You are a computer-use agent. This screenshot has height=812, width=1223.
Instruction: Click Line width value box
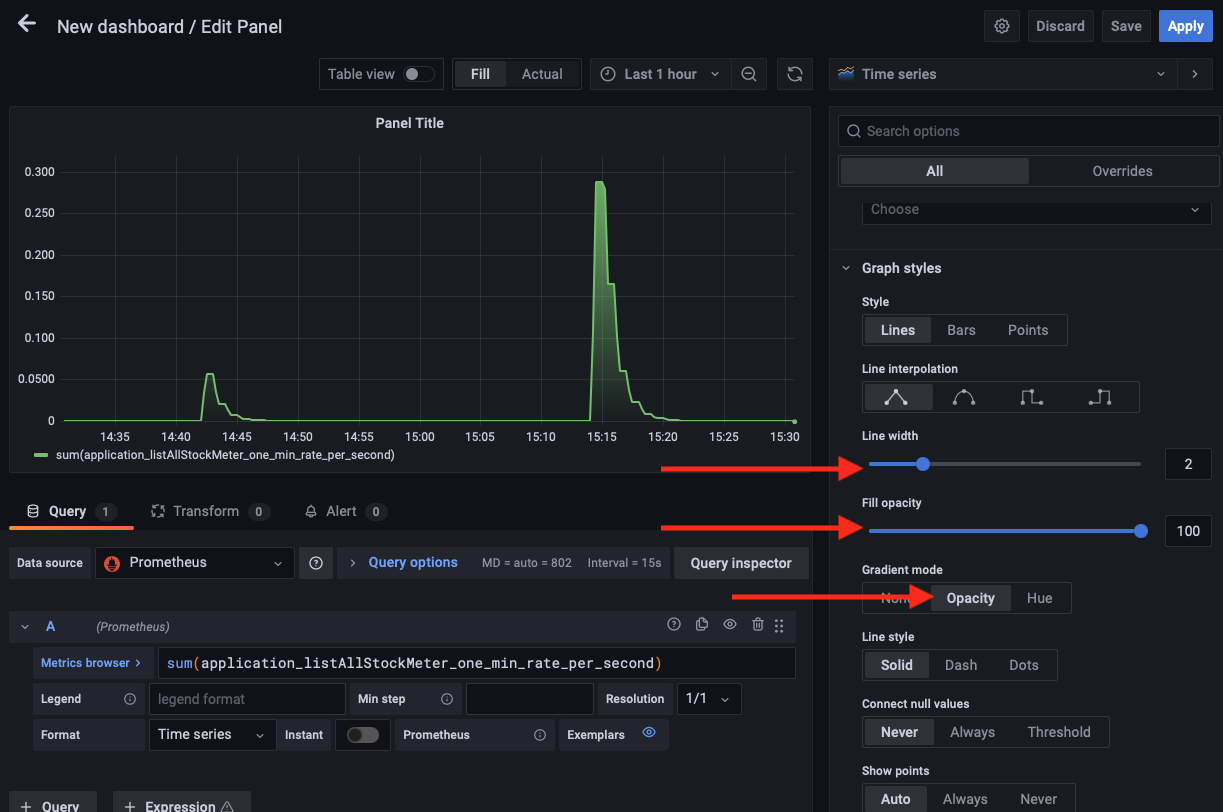1188,464
